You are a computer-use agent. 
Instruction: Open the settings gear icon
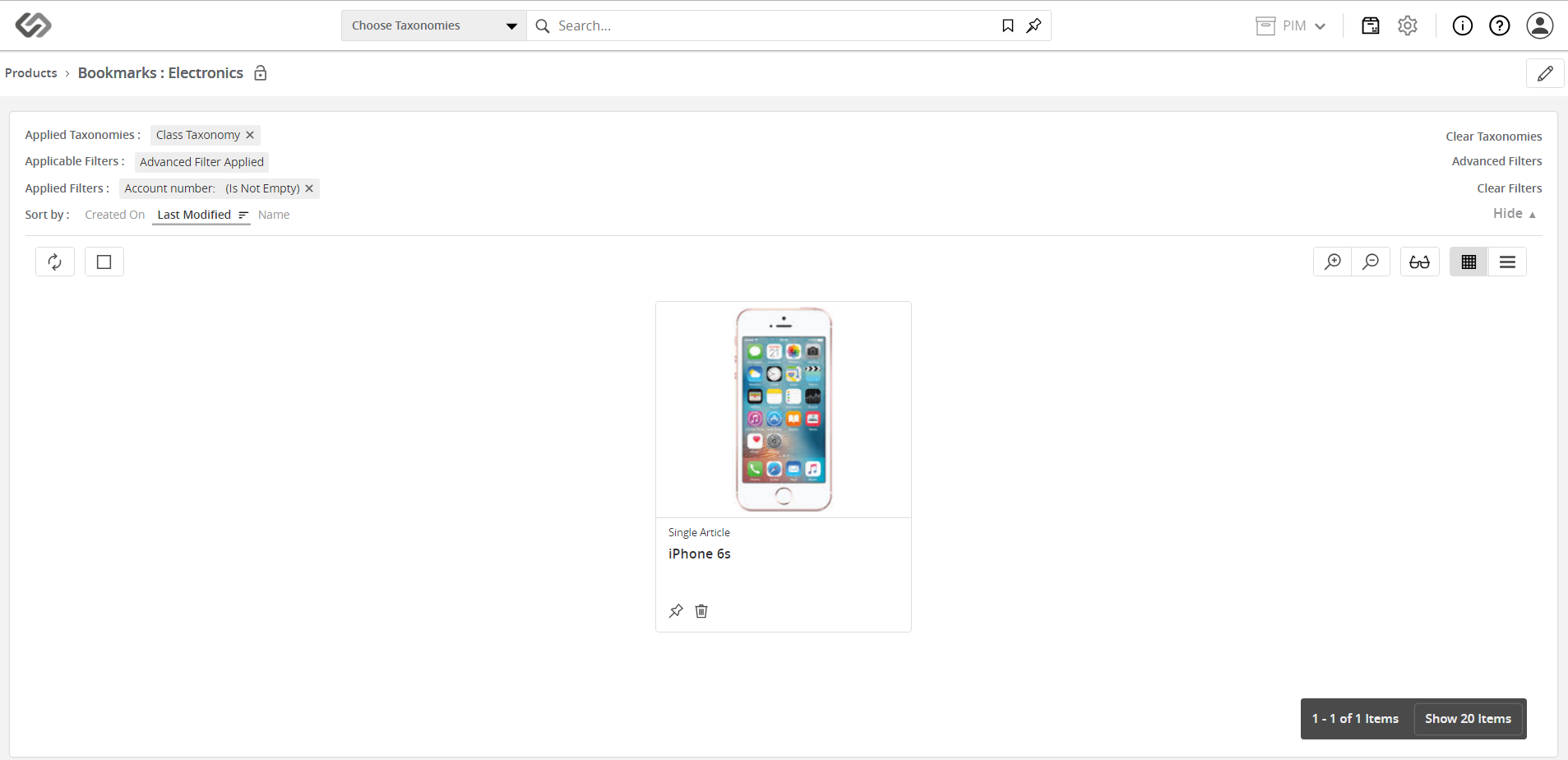(1408, 25)
